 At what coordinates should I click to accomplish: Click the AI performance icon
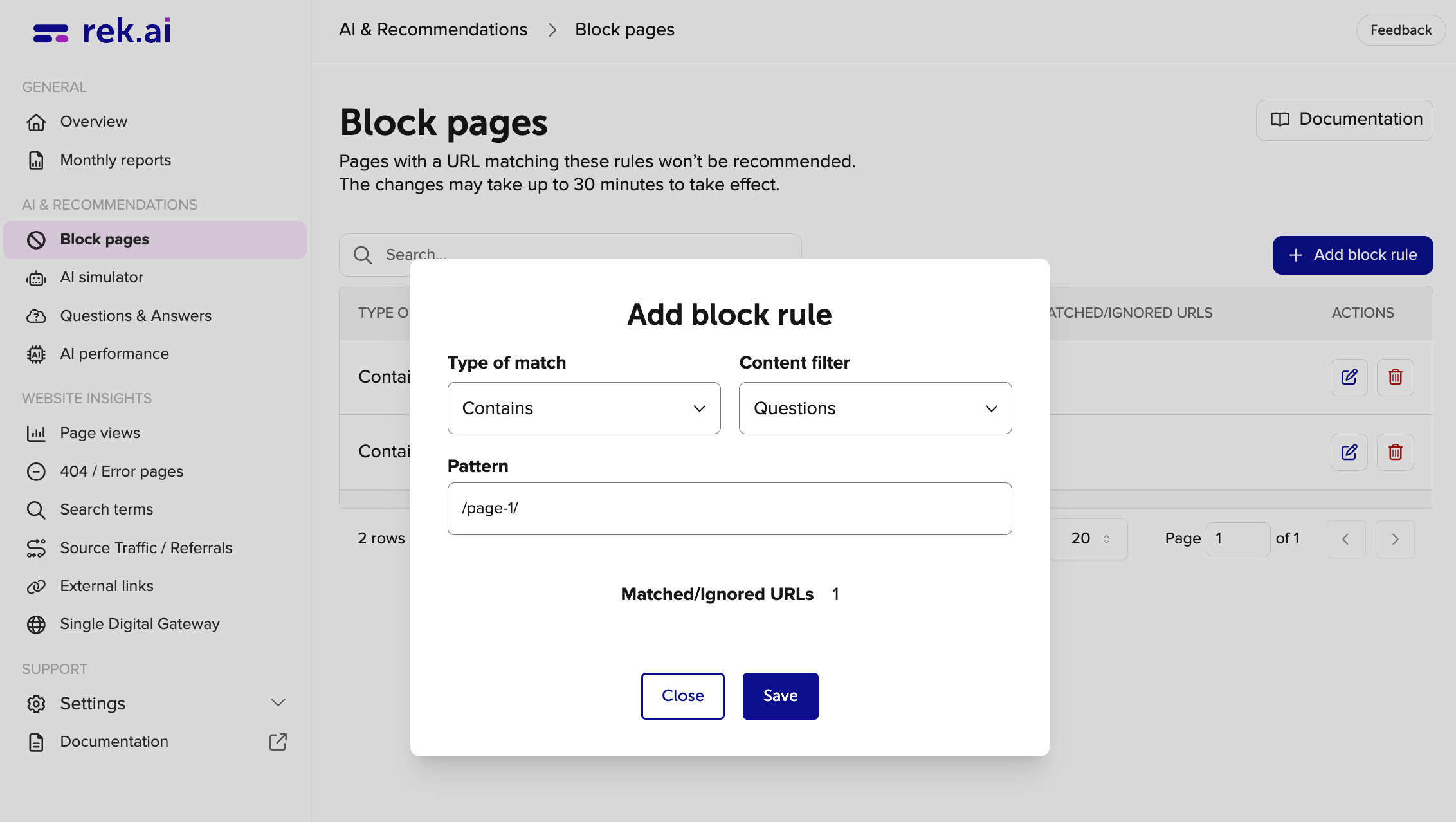36,354
